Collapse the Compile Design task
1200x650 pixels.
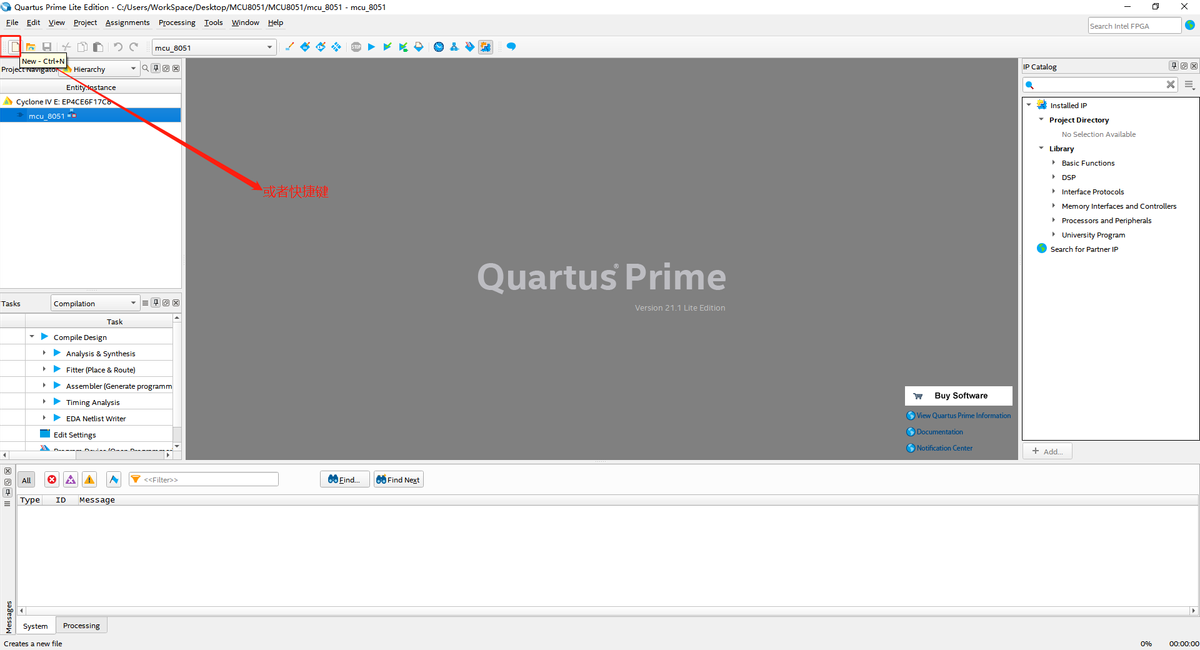(32, 337)
